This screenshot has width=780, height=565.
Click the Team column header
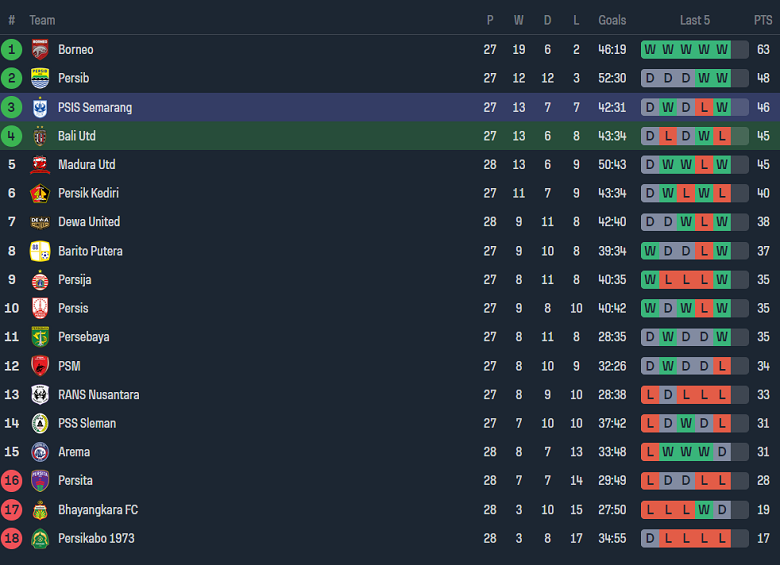click(x=42, y=20)
